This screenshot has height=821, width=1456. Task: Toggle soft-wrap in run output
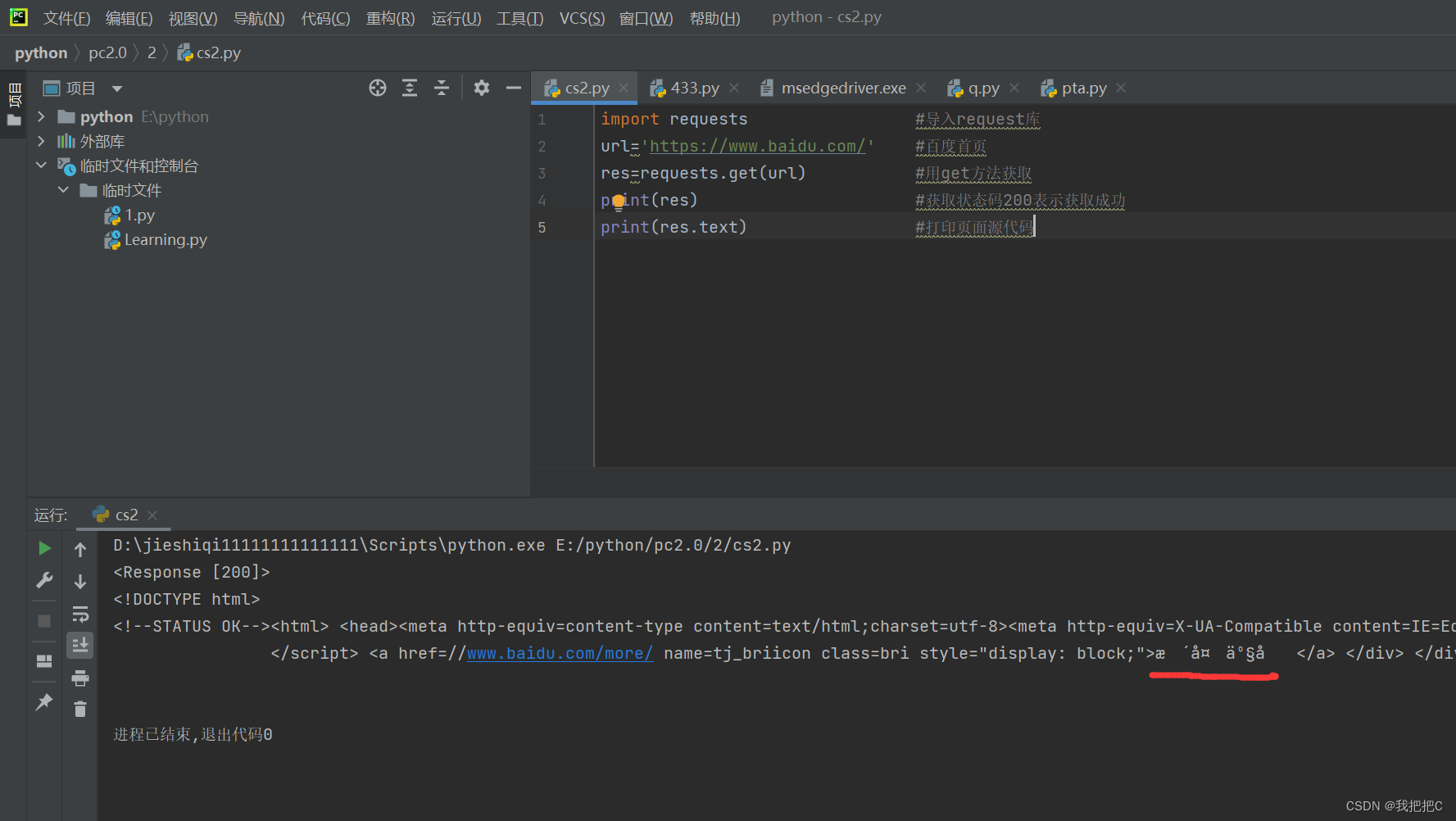[x=80, y=614]
